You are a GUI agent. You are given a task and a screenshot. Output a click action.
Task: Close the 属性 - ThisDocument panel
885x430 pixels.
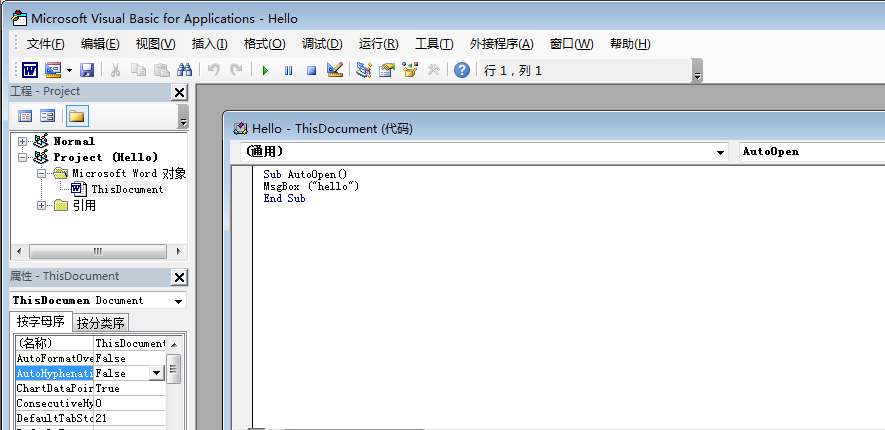click(x=179, y=277)
